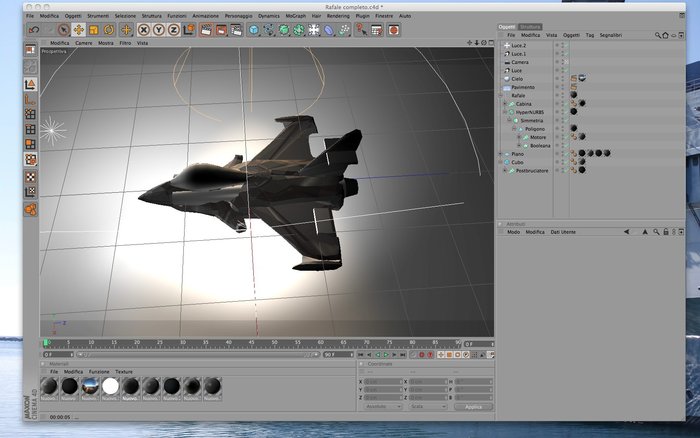Screen dimensions: 700x438
Task: Collapse the HyperNURBS object tree
Action: coord(505,112)
